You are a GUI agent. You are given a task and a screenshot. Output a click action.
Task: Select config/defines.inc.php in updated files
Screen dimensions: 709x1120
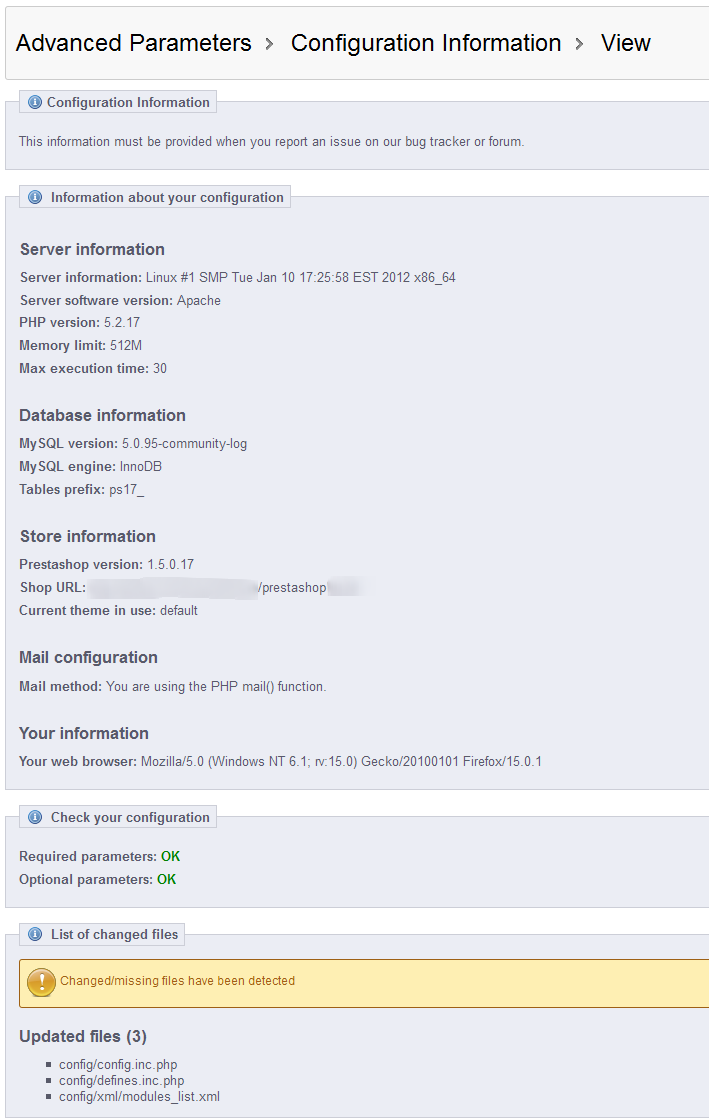tap(121, 1081)
